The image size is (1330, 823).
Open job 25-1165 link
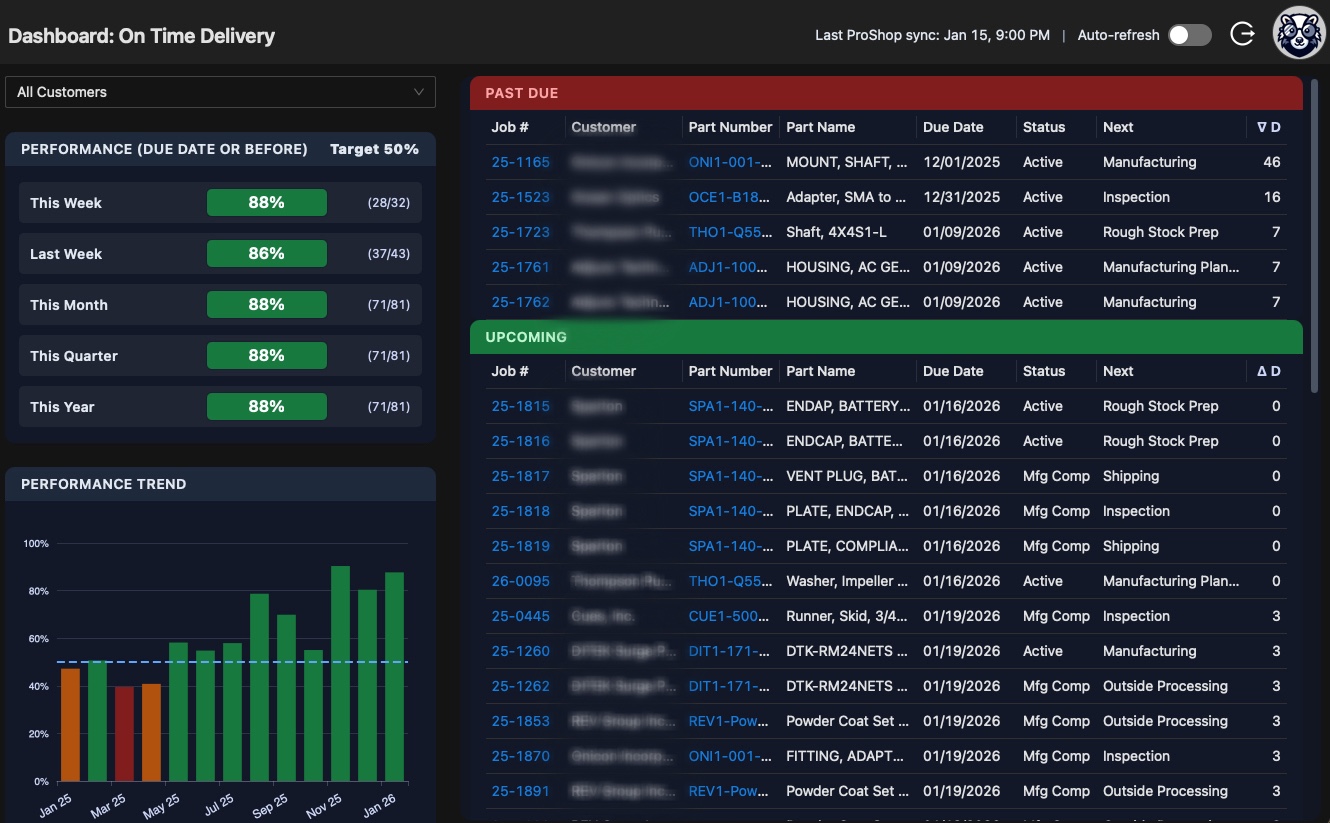pyautogui.click(x=520, y=162)
